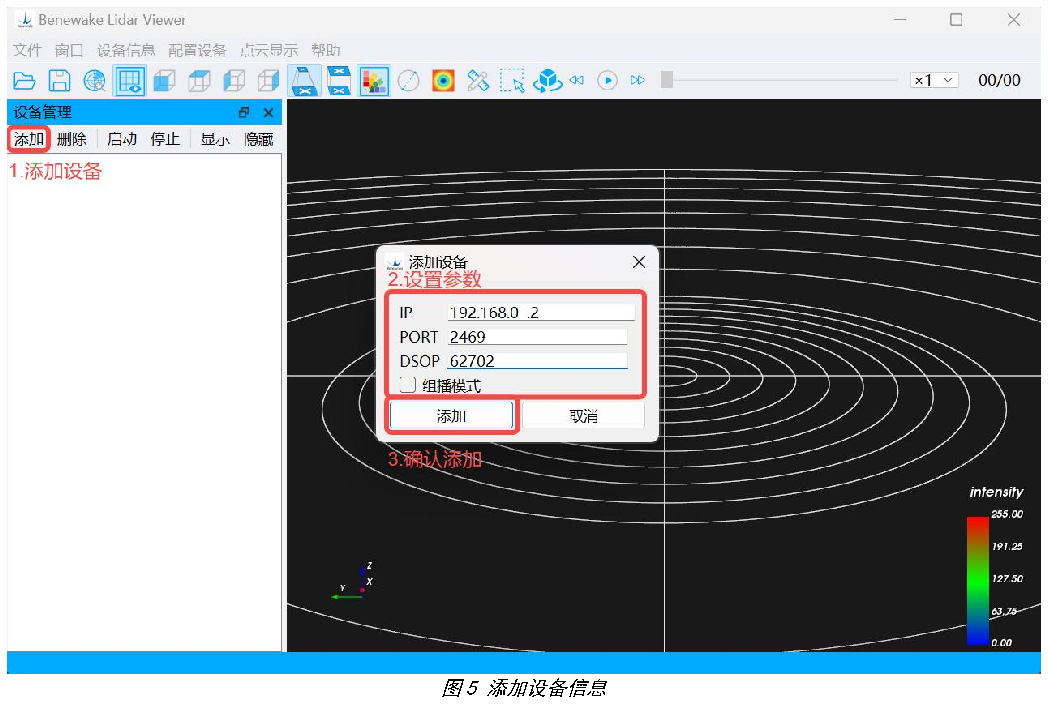Click the PORT input field showing 2469

click(537, 337)
